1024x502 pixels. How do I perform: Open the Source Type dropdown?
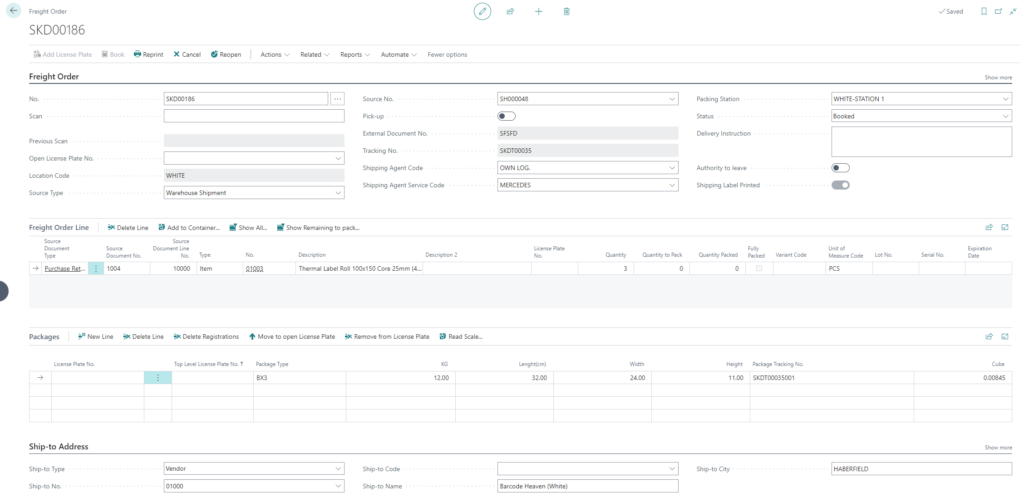pyautogui.click(x=337, y=193)
